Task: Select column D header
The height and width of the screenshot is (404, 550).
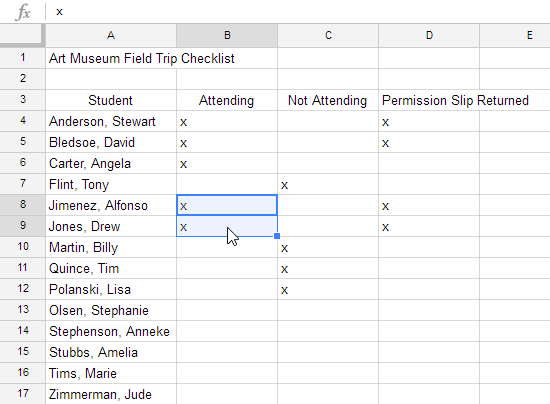Action: (x=429, y=35)
